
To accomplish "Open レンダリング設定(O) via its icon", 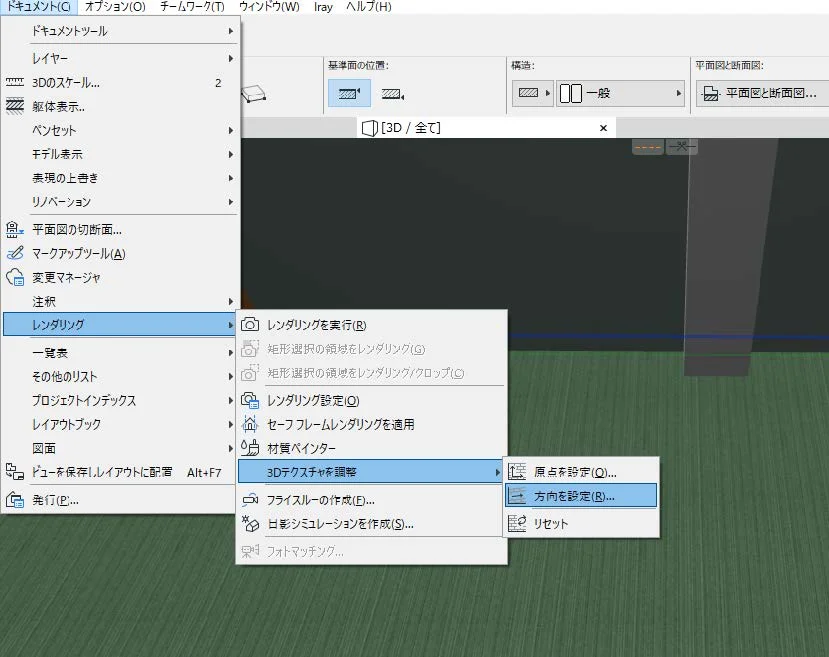I will (x=250, y=400).
